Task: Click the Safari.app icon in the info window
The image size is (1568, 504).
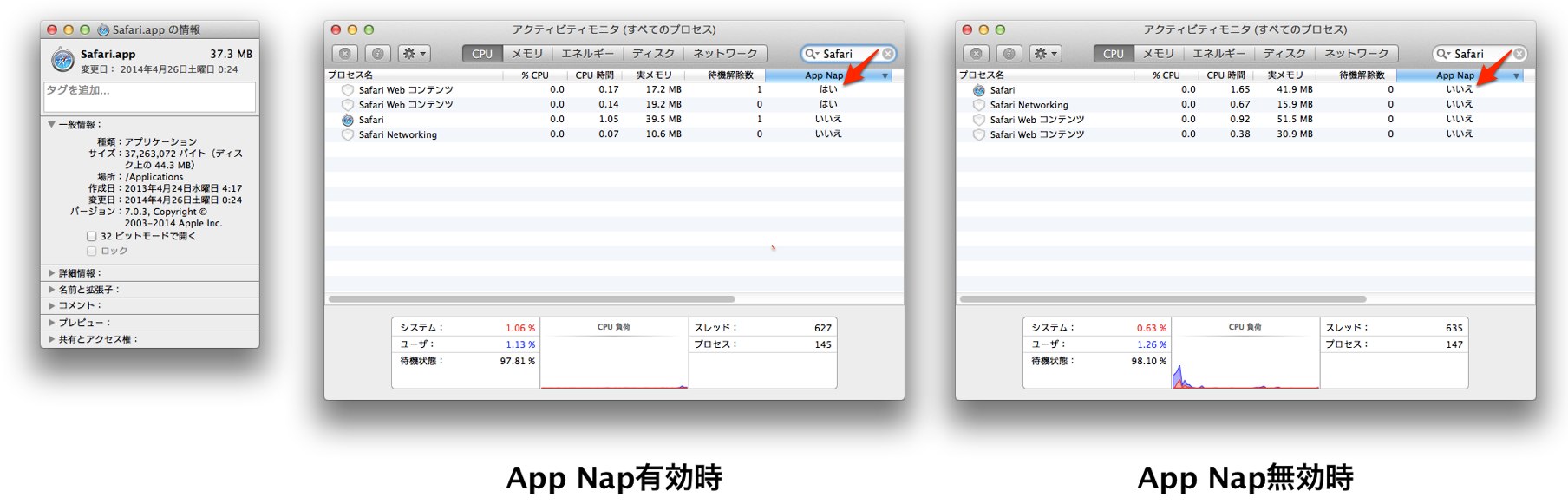Action: point(62,60)
